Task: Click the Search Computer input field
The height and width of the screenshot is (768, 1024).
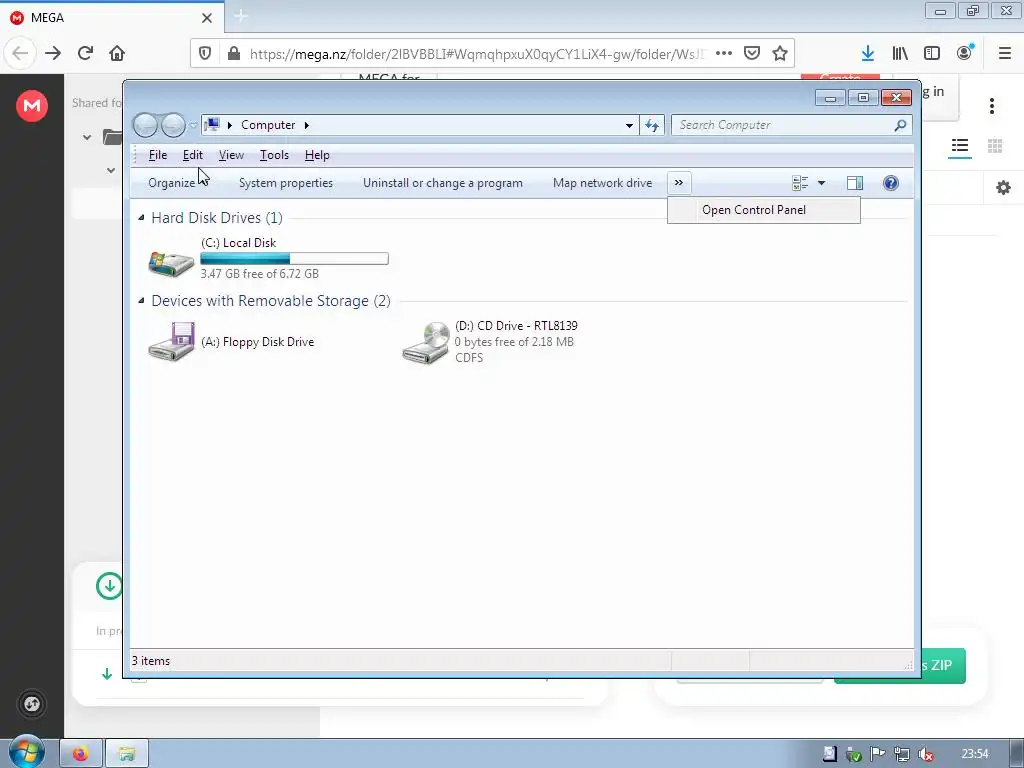Action: 786,125
